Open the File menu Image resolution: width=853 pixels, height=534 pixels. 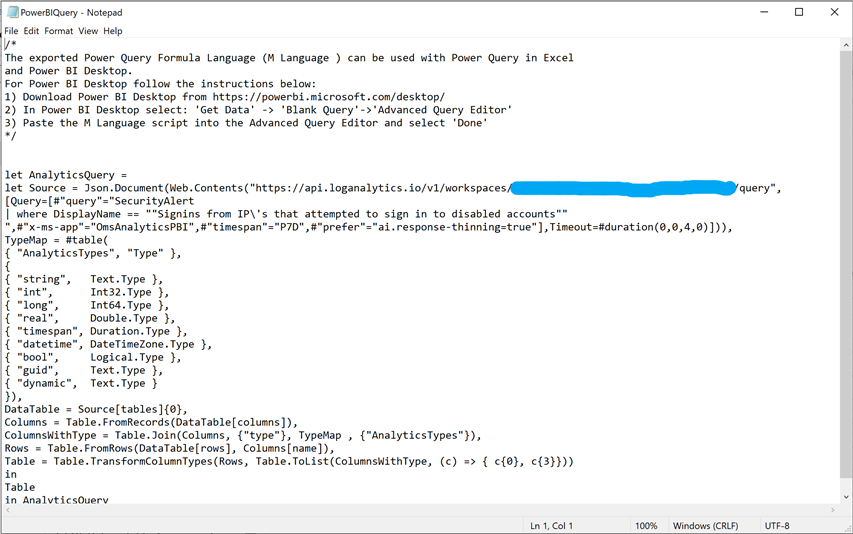tap(11, 31)
